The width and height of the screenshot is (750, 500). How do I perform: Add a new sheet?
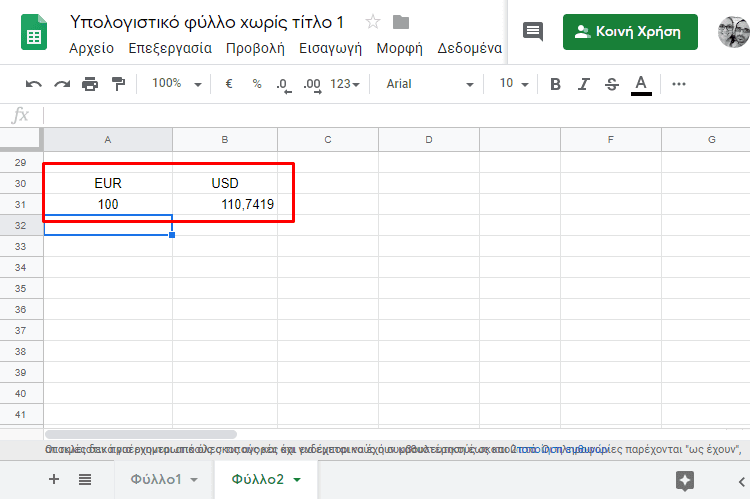pyautogui.click(x=54, y=479)
